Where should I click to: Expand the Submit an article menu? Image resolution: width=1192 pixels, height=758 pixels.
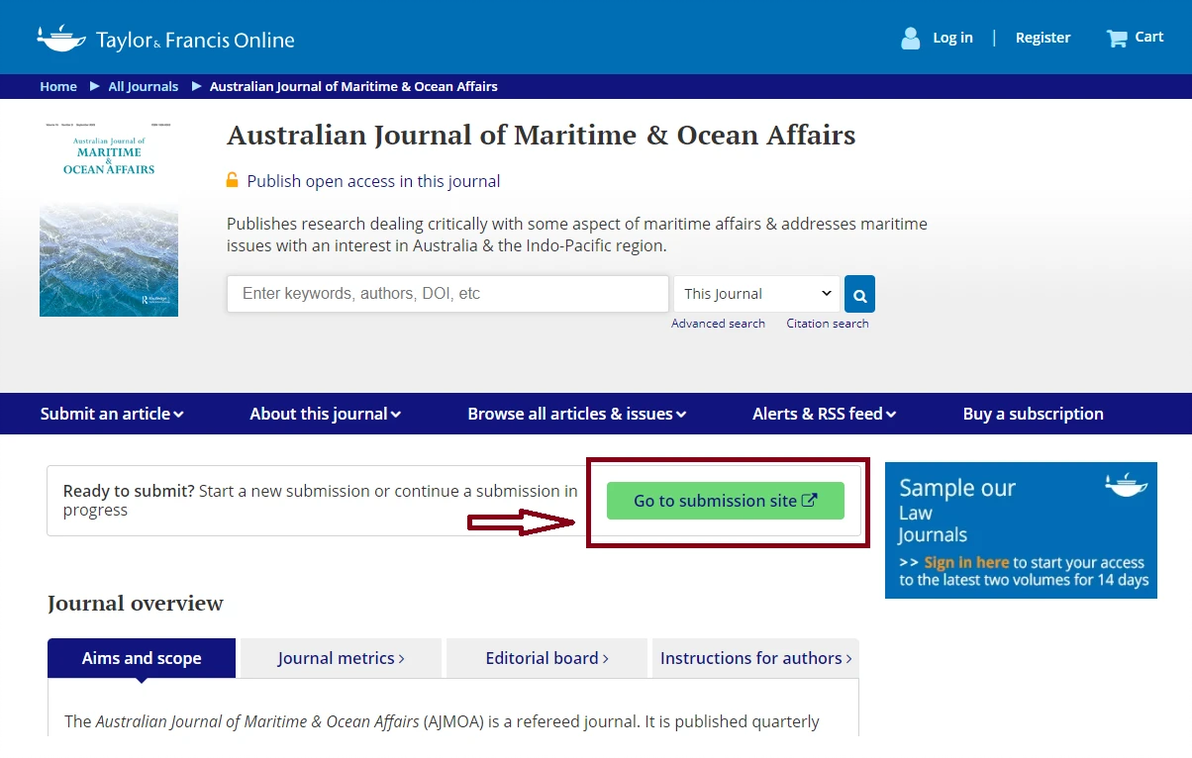(112, 414)
